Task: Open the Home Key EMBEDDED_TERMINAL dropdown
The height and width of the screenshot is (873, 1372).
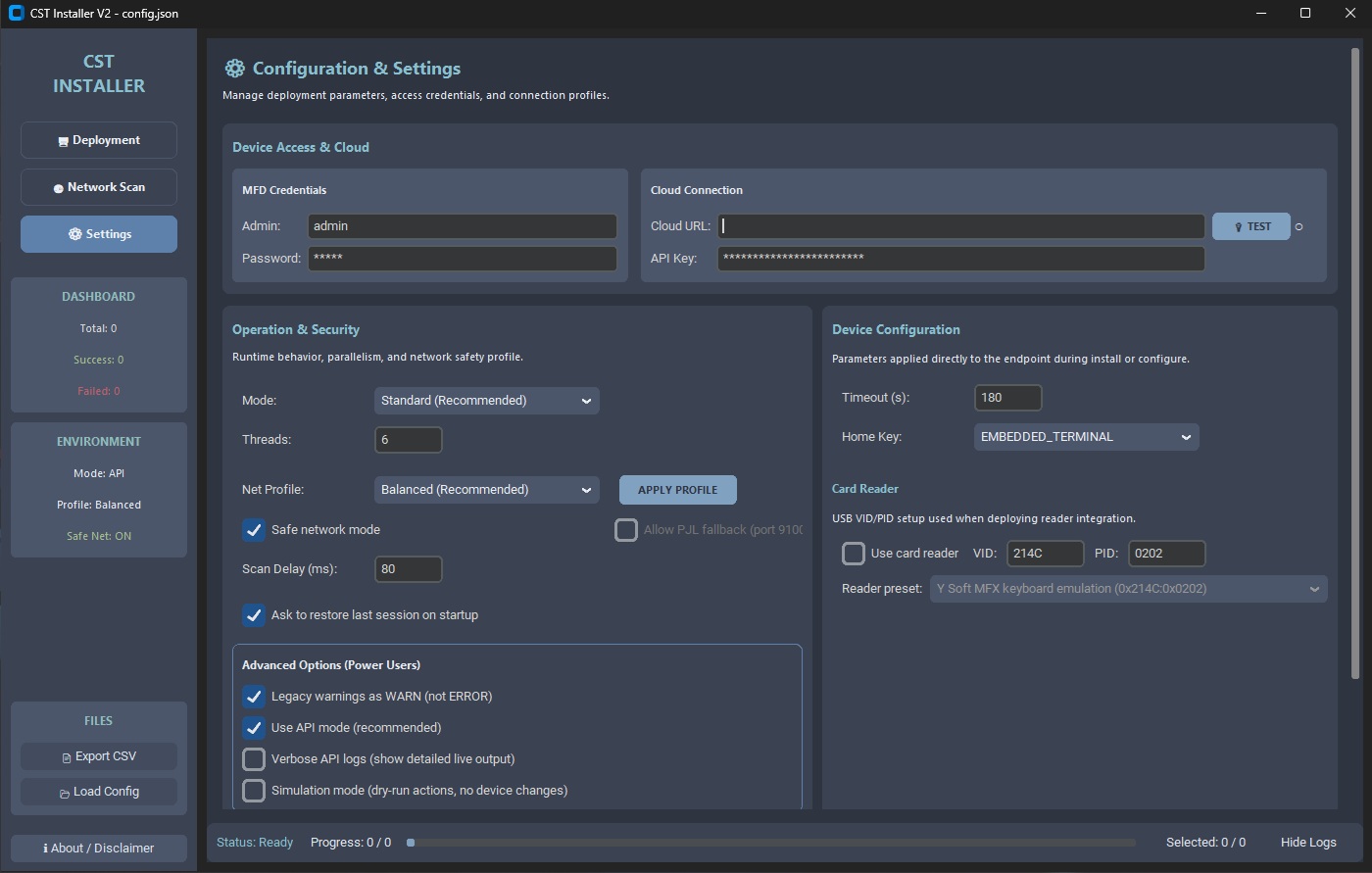Action: pyautogui.click(x=1086, y=437)
